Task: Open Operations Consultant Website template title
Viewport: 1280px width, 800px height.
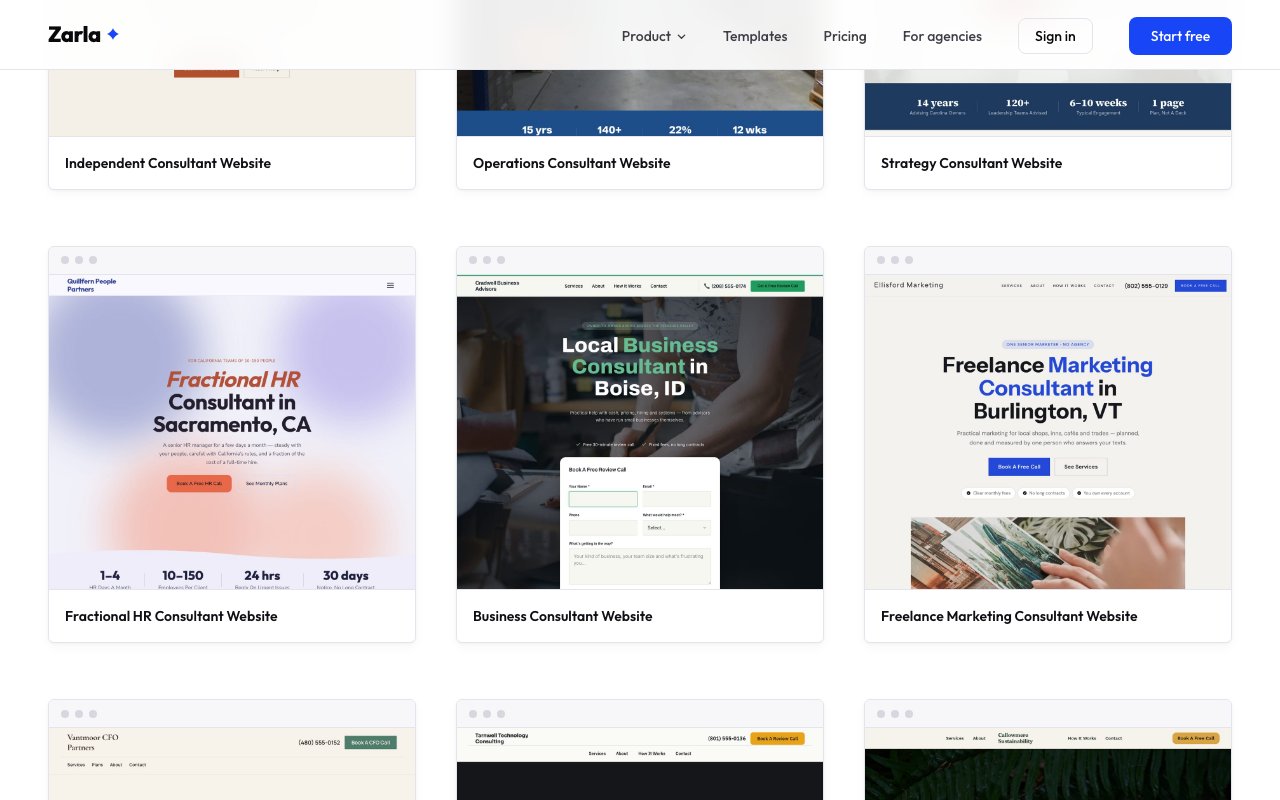Action: (x=572, y=163)
